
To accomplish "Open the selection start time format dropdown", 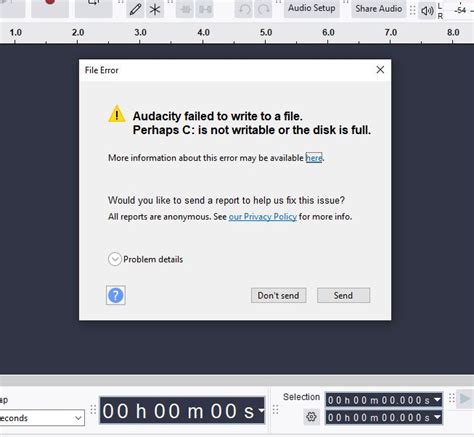I will pyautogui.click(x=437, y=399).
